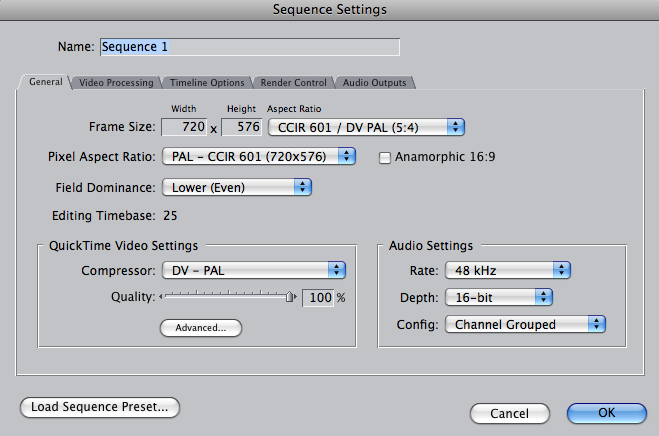
Task: Click the sequence Name text field
Action: point(248,46)
